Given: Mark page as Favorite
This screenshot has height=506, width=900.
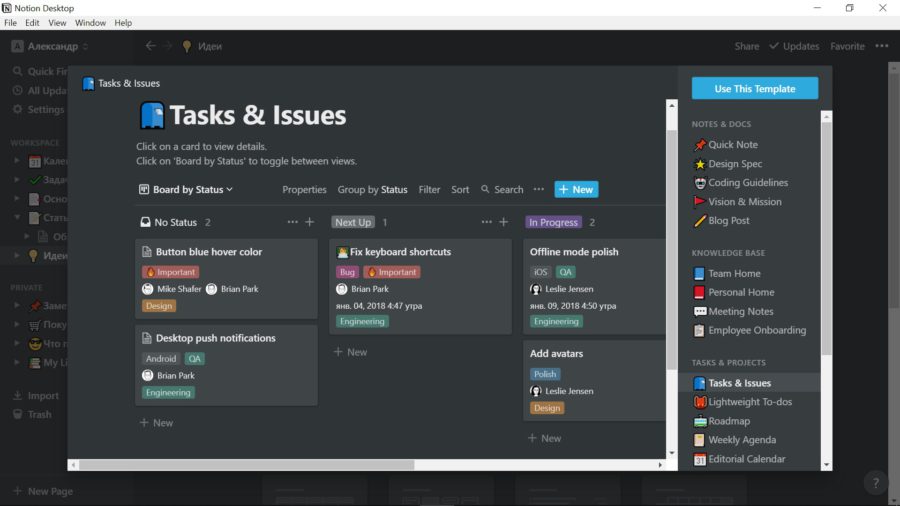Looking at the screenshot, I should pos(847,46).
